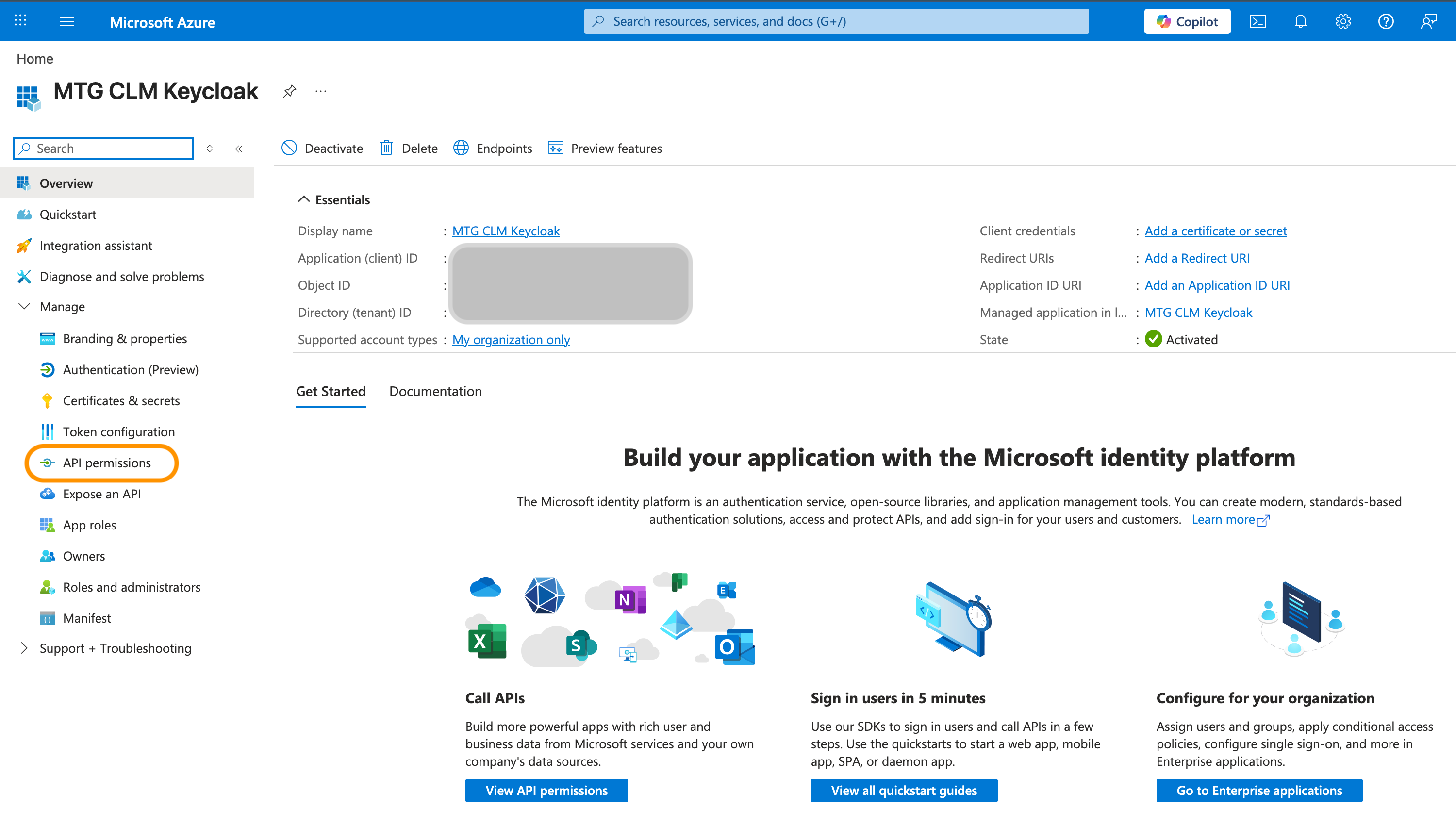Click the Certificates & secrets key icon
This screenshot has height=826, width=1456.
[x=48, y=401]
